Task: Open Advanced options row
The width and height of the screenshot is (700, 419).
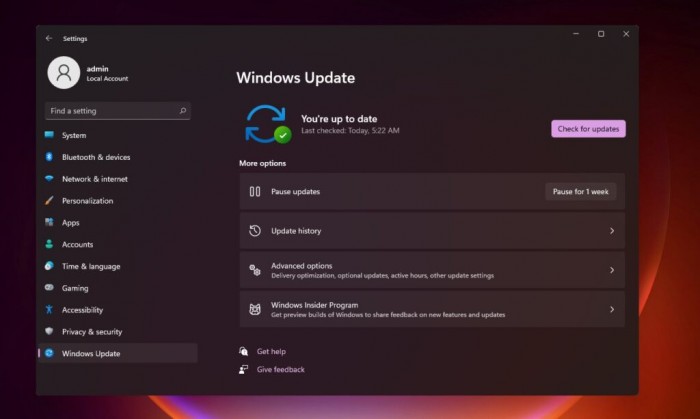Action: click(x=432, y=270)
